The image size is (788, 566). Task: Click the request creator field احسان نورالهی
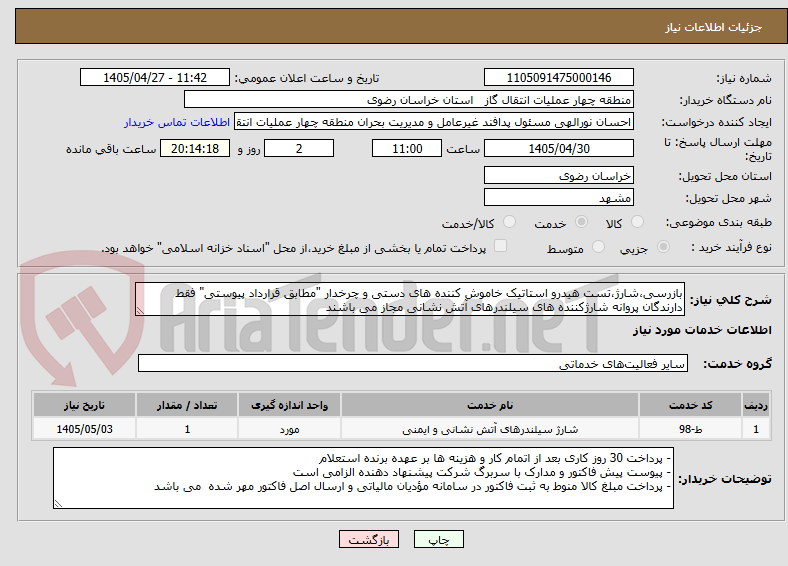coord(434,122)
